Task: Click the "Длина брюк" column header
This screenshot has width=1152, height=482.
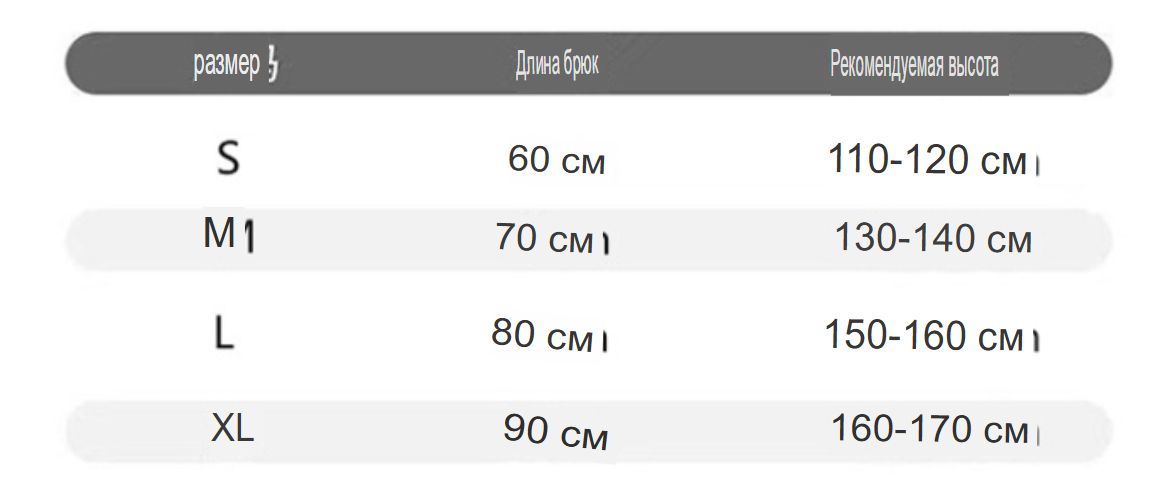Action: 557,65
